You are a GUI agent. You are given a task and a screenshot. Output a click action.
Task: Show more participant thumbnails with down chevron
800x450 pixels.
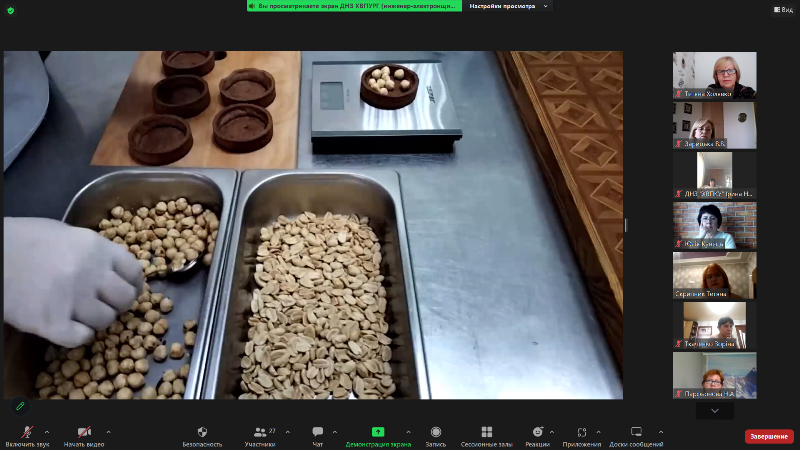[715, 411]
